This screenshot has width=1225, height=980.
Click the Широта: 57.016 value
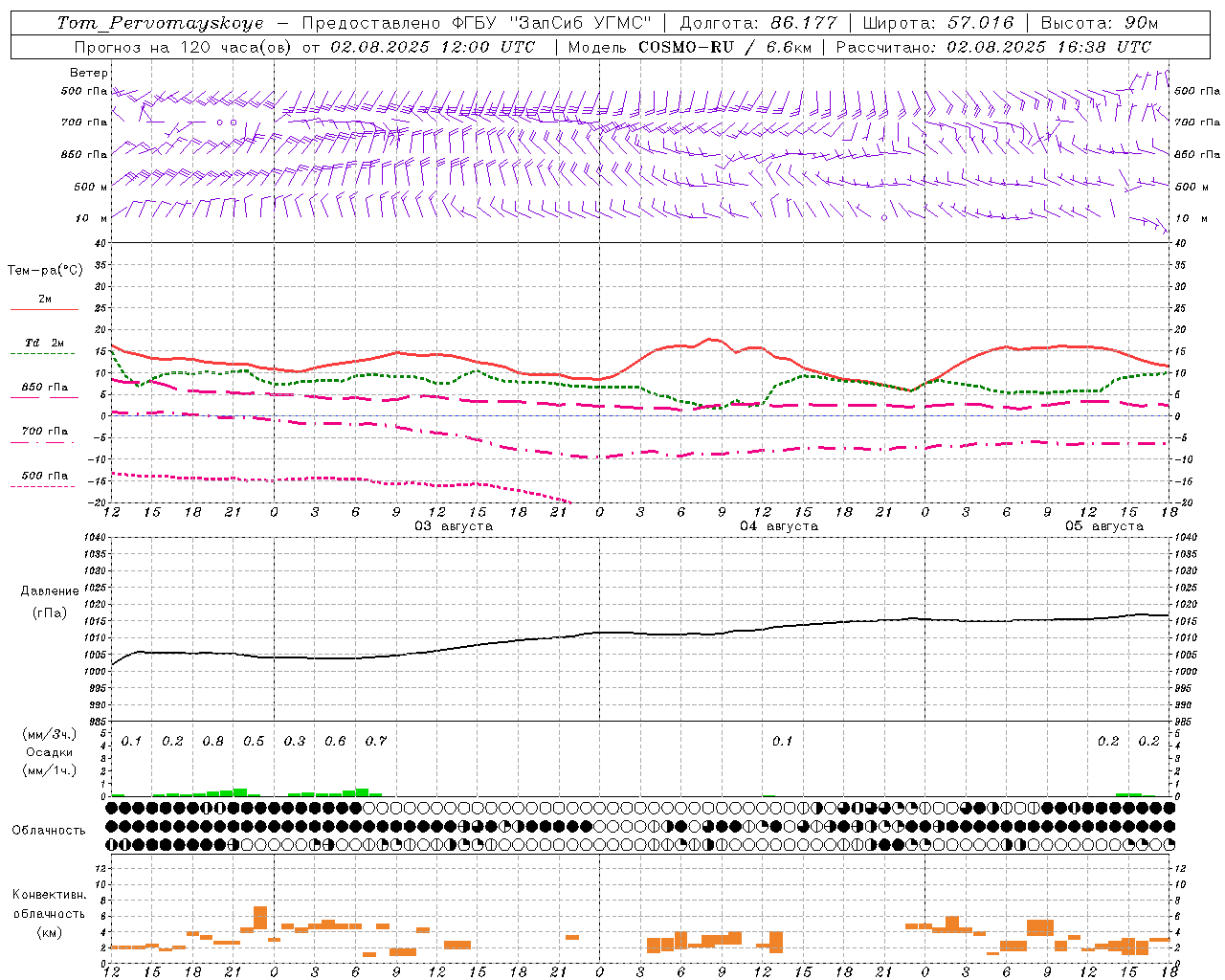point(938,23)
